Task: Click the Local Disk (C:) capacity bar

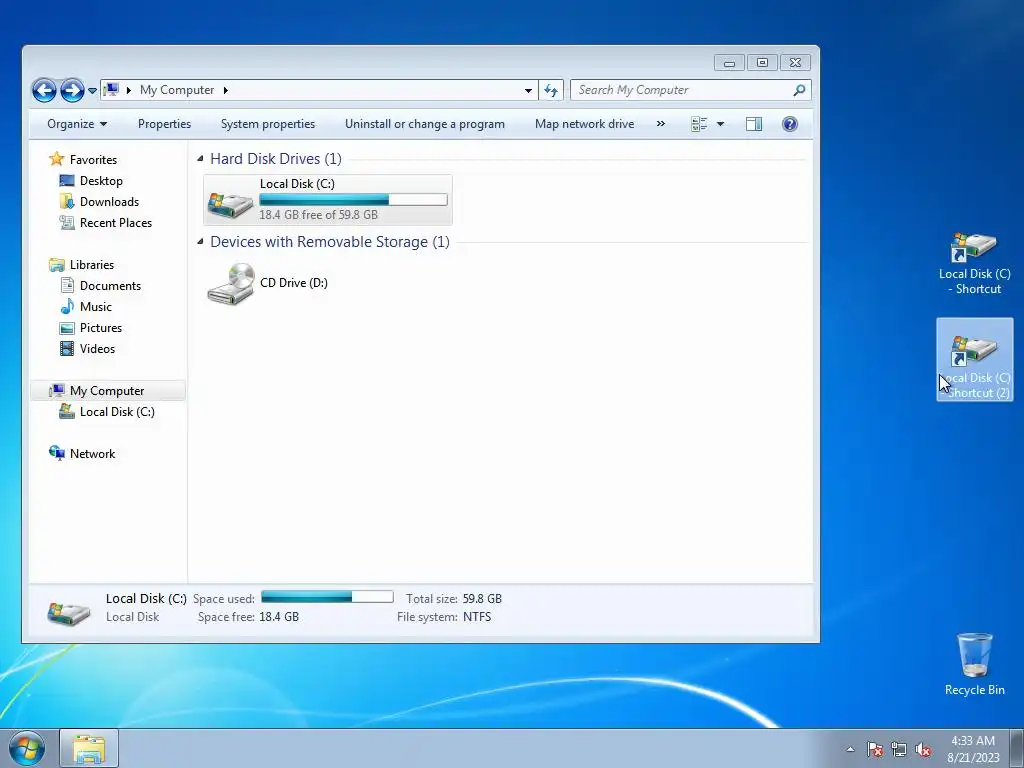Action: click(353, 199)
